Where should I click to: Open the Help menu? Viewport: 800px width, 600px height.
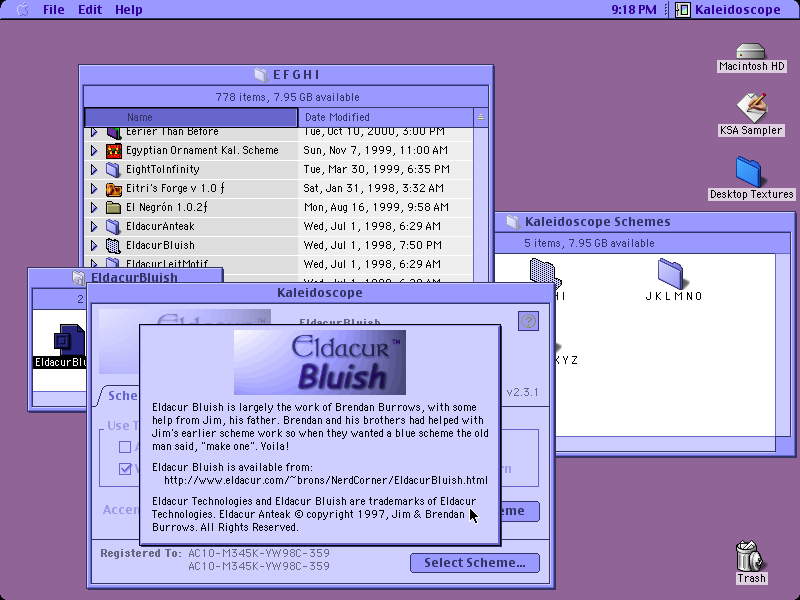(129, 9)
